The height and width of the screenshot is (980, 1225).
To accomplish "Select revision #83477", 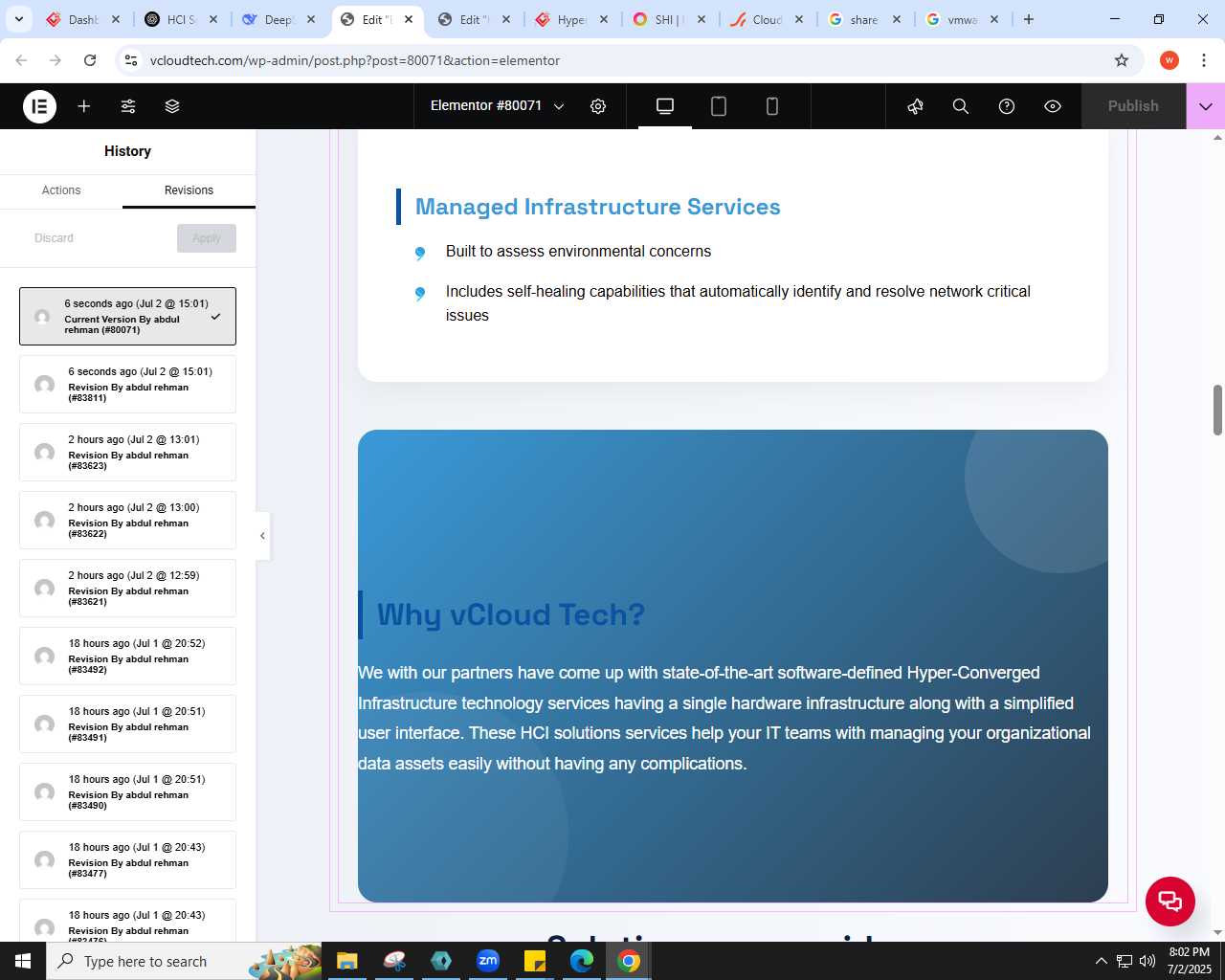I will click(127, 859).
